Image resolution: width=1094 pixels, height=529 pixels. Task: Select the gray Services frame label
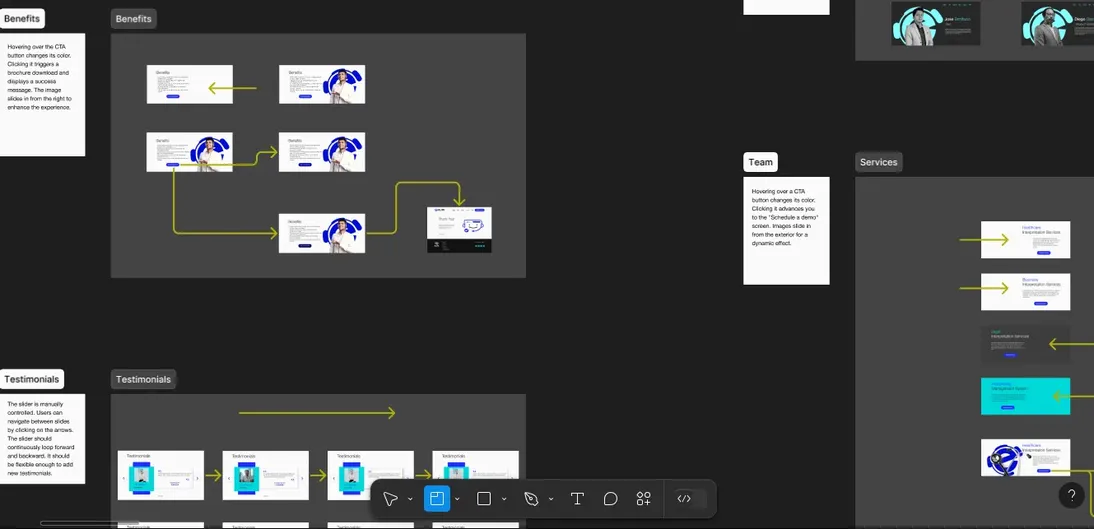click(x=878, y=162)
